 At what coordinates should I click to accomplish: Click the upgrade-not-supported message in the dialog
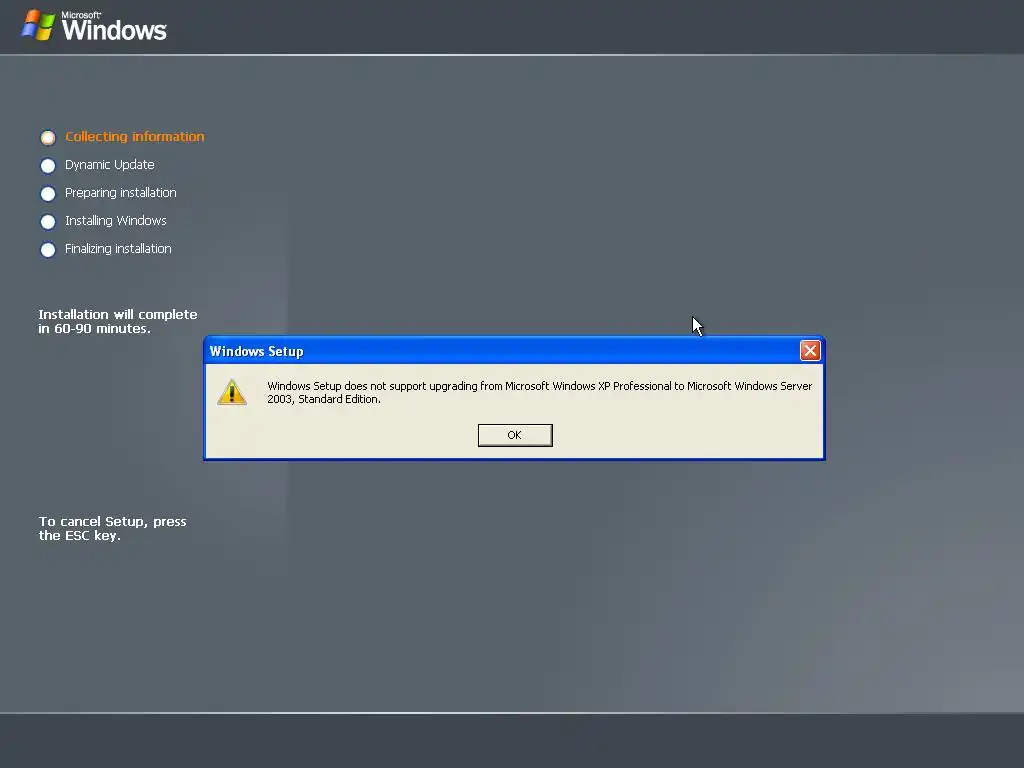539,392
